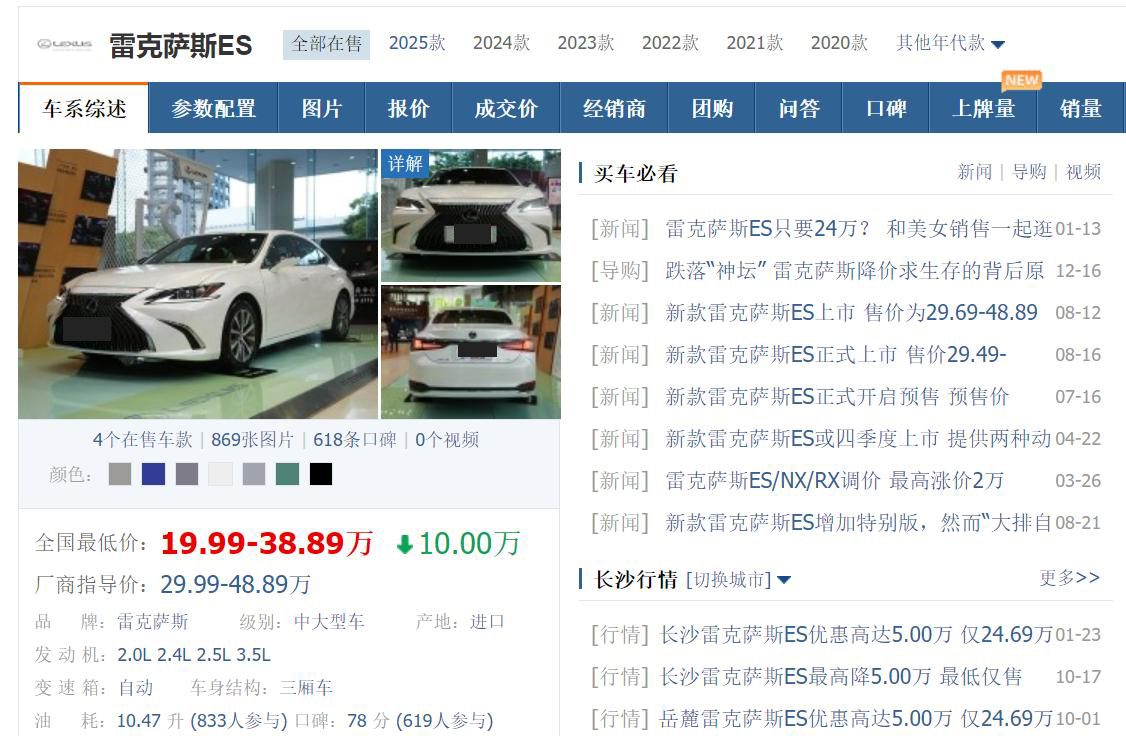
Task: Click the 78 分 rating score
Action: click(x=368, y=720)
